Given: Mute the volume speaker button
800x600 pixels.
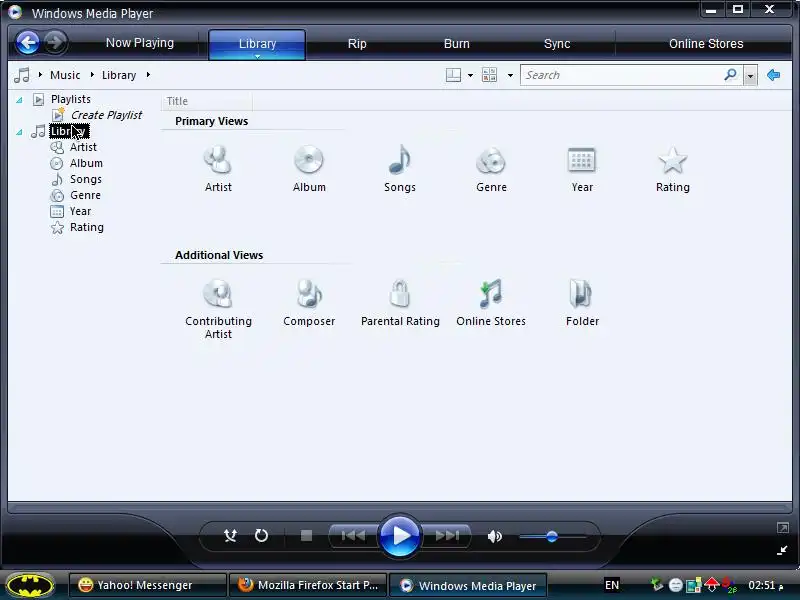Looking at the screenshot, I should tap(494, 536).
